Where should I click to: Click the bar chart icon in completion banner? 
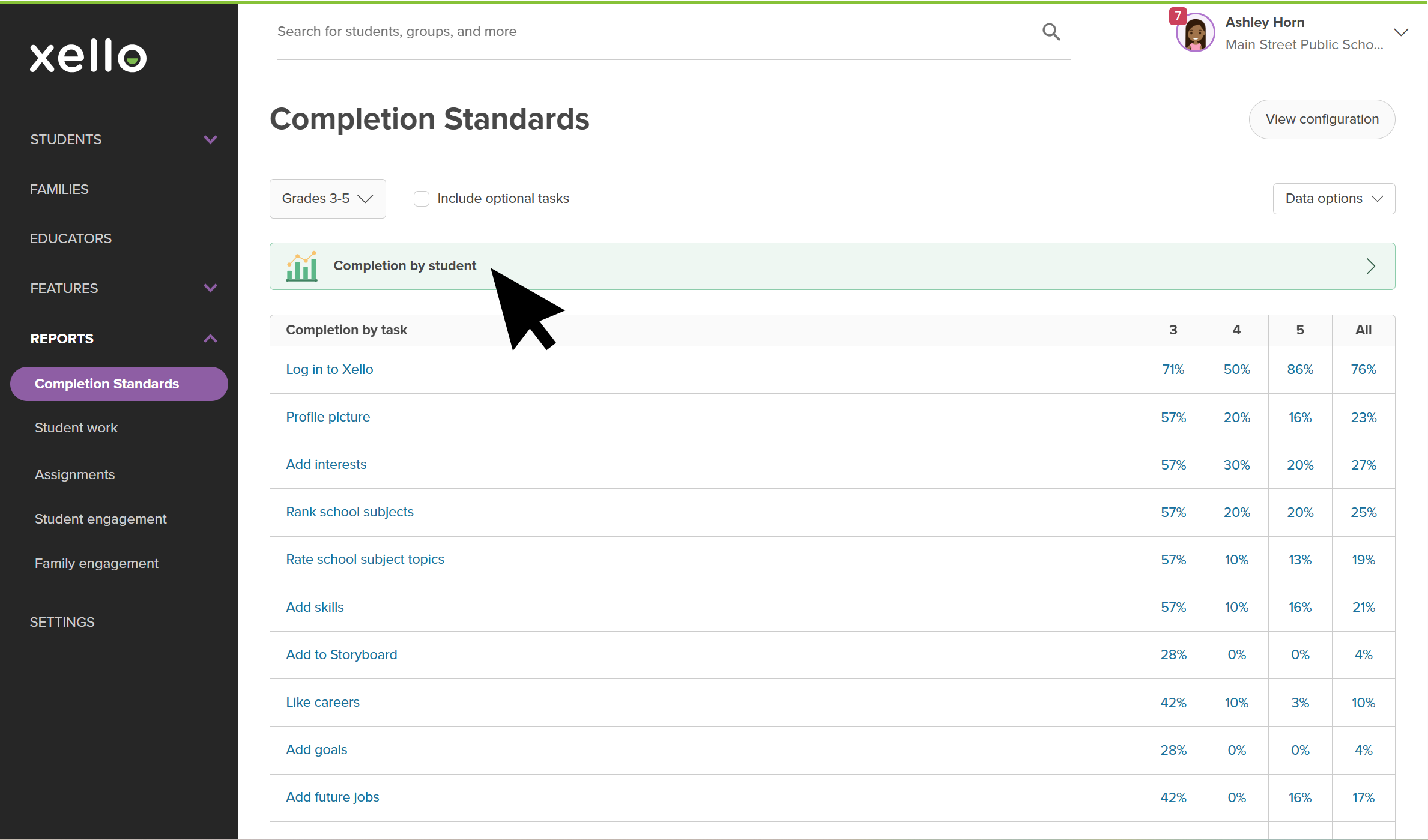301,266
